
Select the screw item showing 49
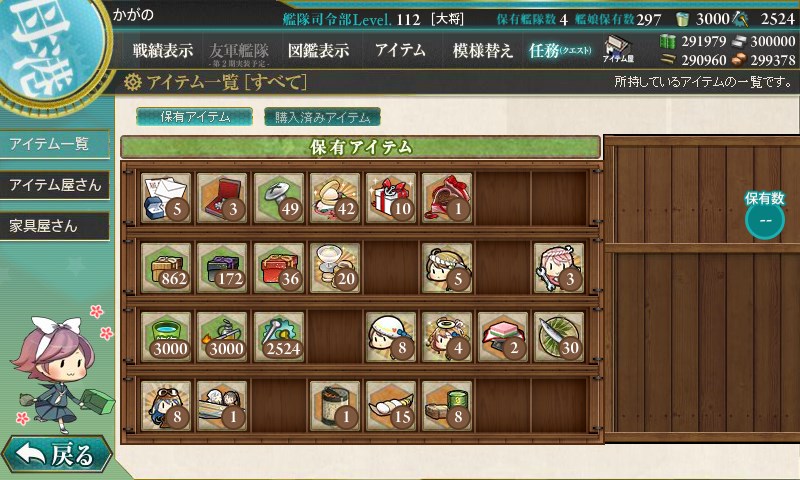click(279, 198)
